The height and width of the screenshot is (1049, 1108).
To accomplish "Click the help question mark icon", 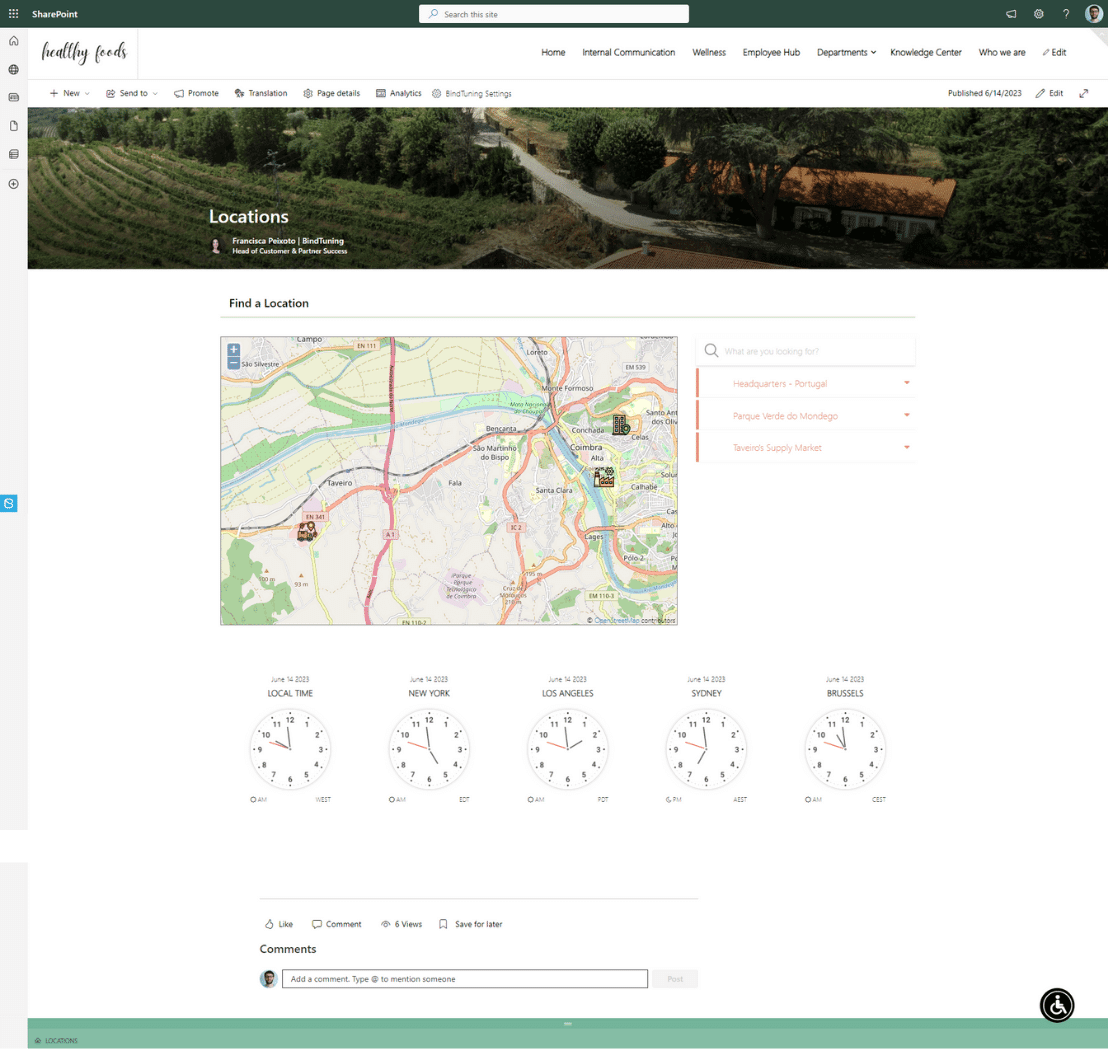I will click(1066, 14).
